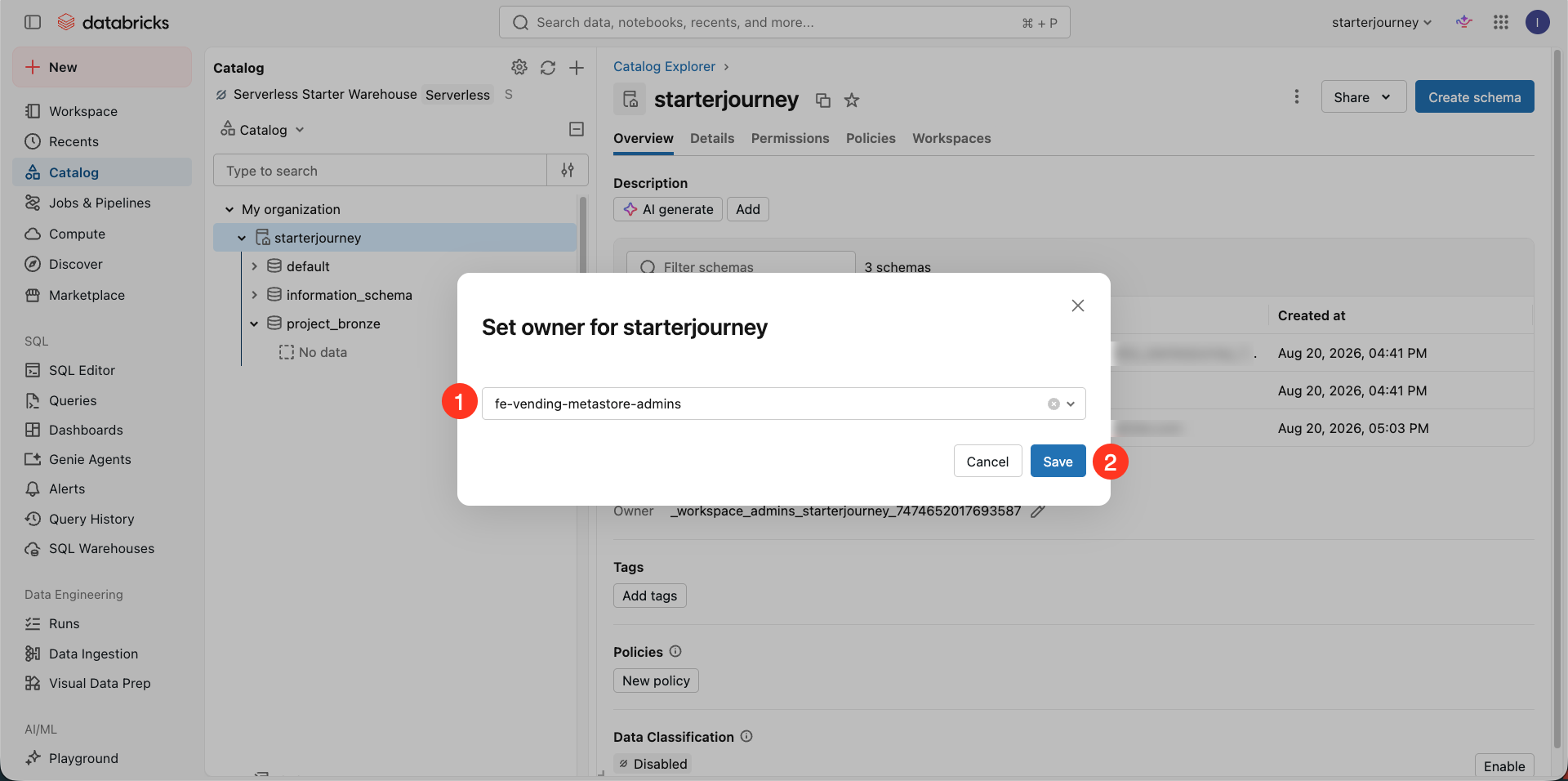Viewport: 1568px width, 781px height.
Task: Switch to the Details tab
Action: point(712,138)
